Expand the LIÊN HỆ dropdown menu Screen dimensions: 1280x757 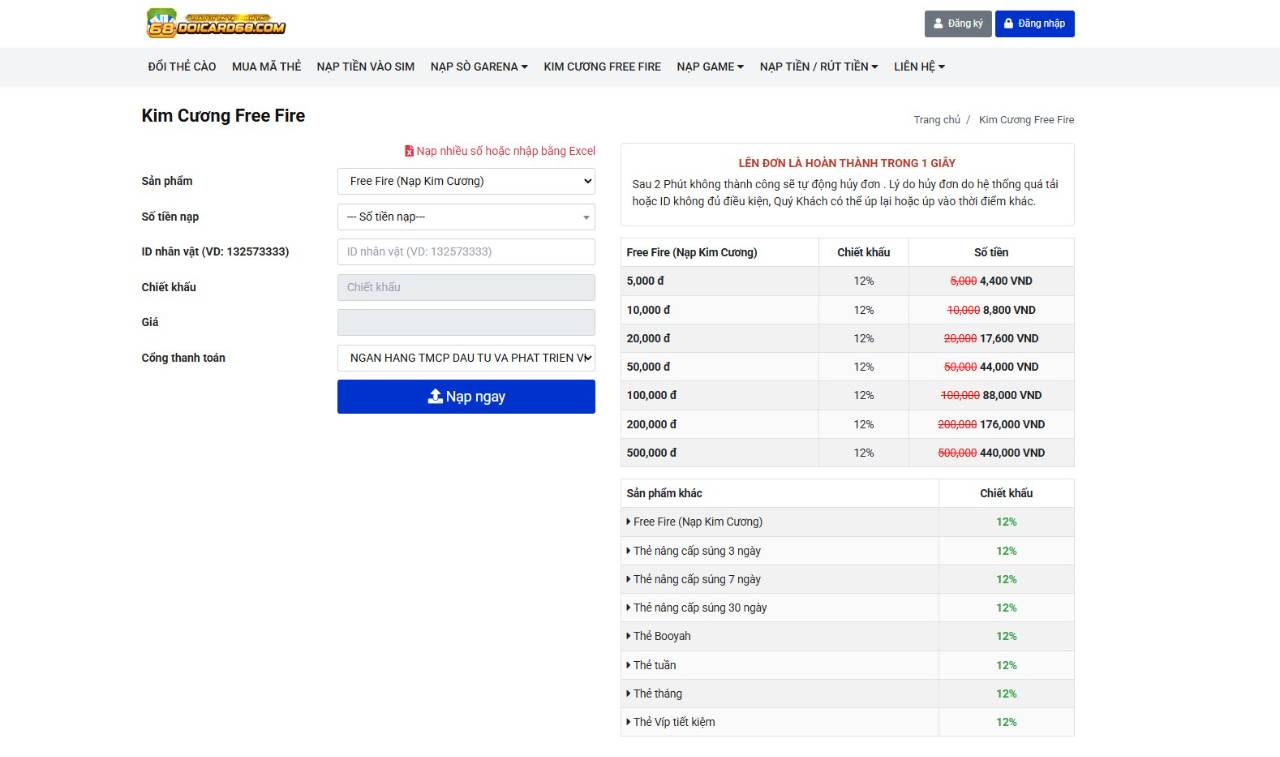[x=919, y=67]
